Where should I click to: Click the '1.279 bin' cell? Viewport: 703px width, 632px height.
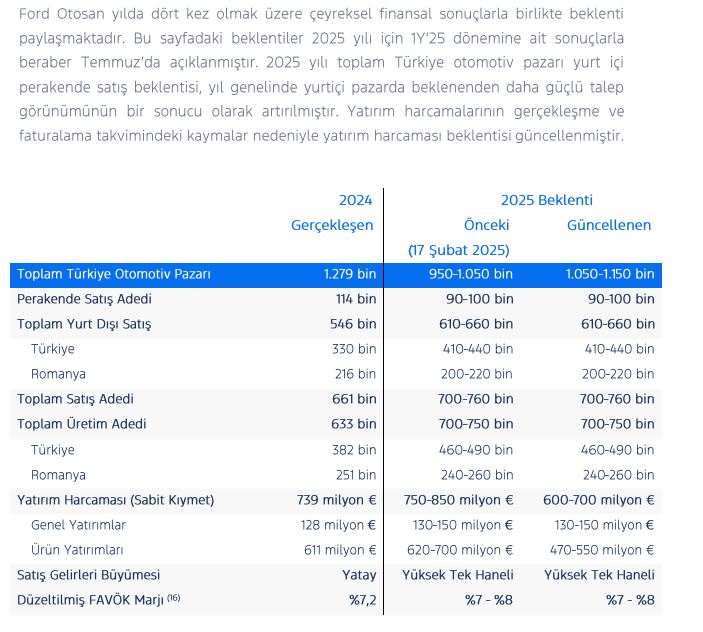[350, 274]
